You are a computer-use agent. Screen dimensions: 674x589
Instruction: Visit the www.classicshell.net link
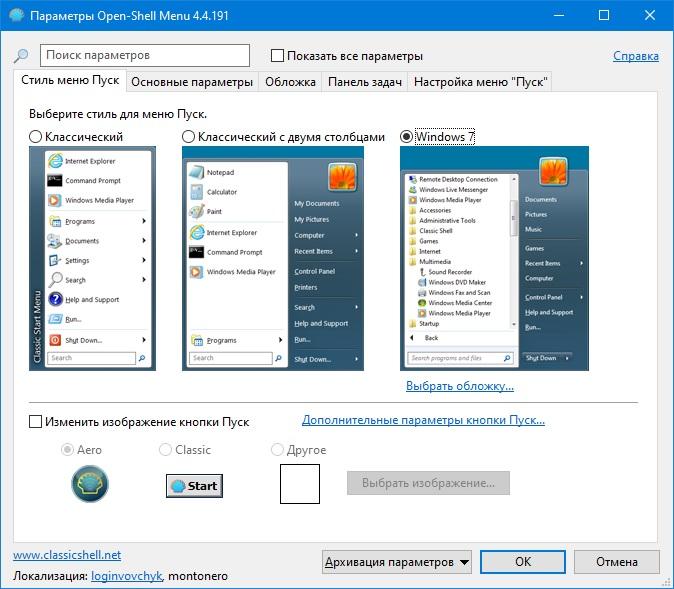[x=67, y=555]
